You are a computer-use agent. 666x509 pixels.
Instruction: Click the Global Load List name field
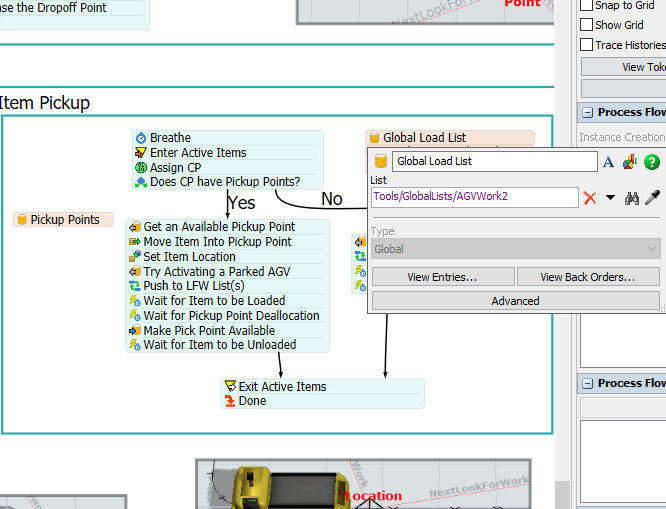pyautogui.click(x=494, y=161)
